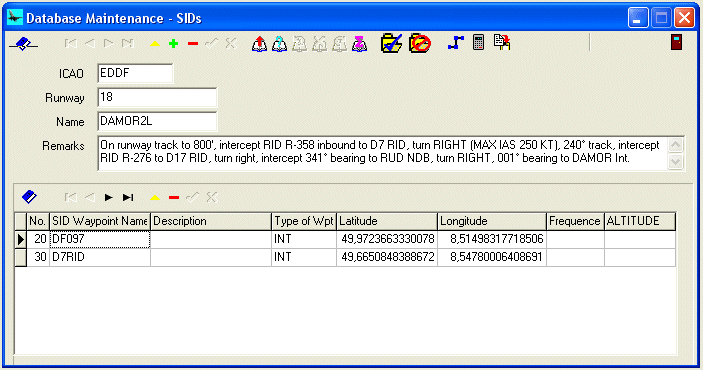Click the Frequence cell in DF097 row

coord(575,239)
